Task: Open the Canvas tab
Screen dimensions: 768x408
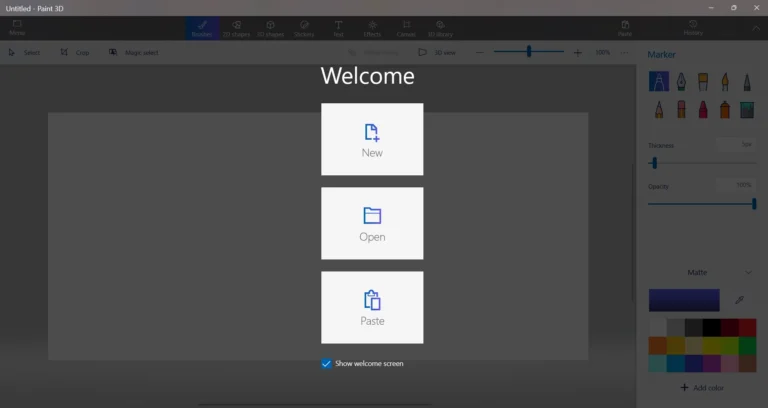Action: [x=406, y=28]
